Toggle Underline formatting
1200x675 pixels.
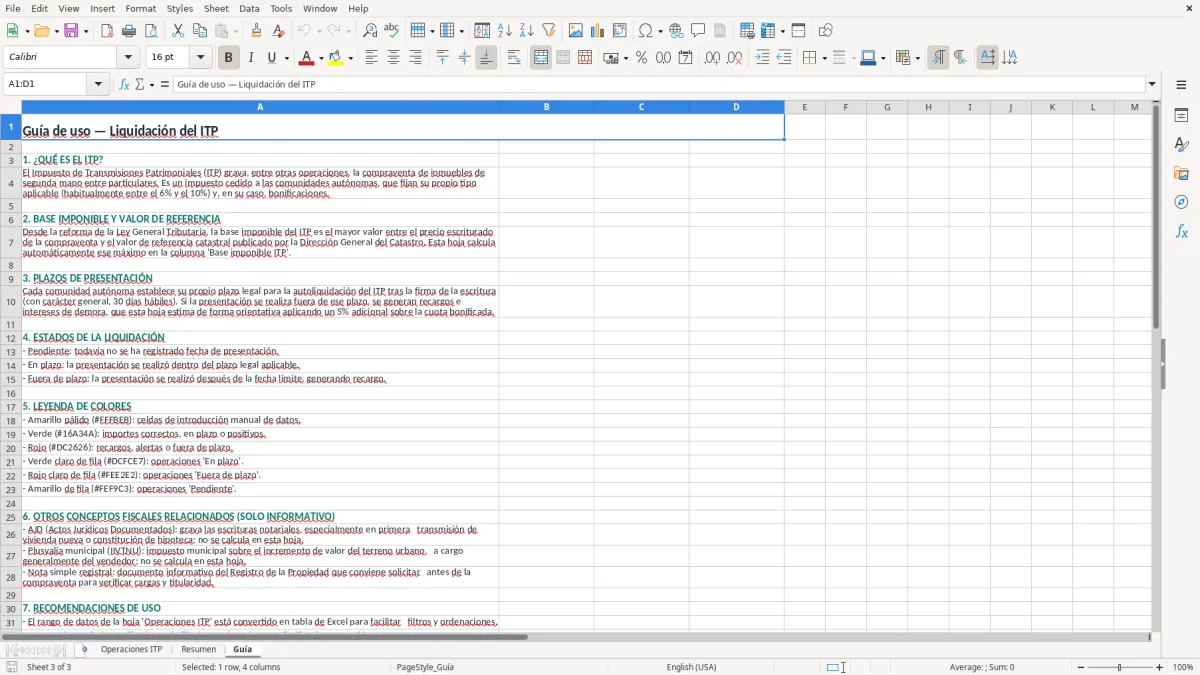[272, 58]
